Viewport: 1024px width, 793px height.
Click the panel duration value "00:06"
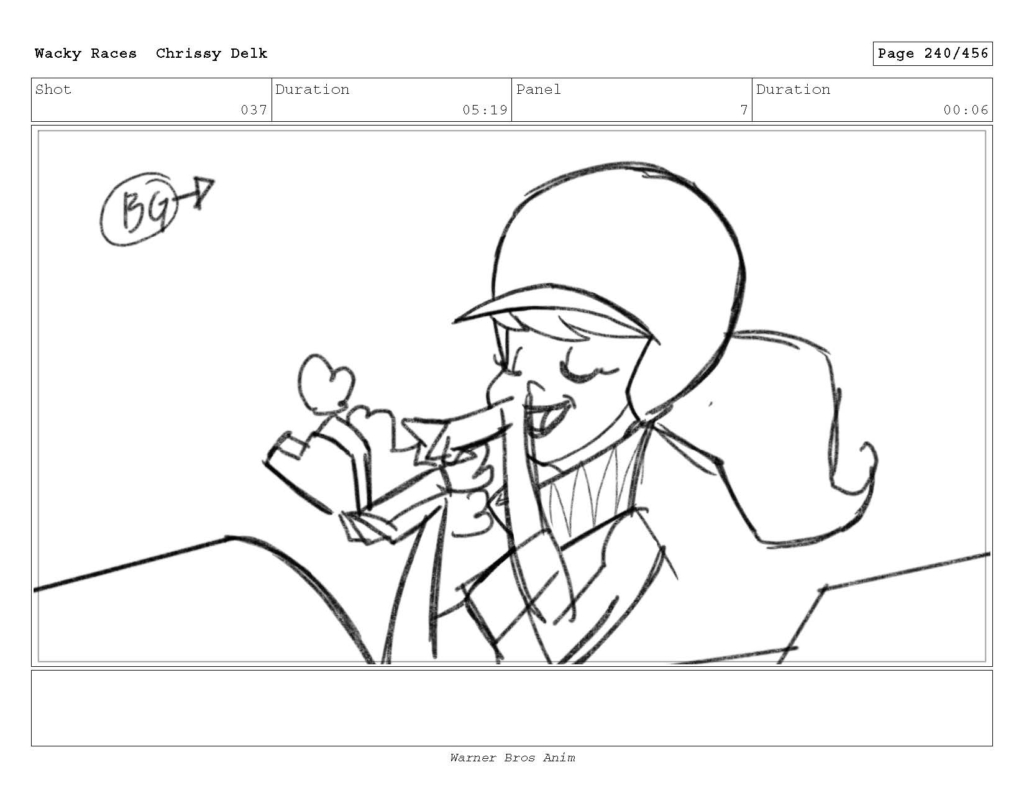point(965,110)
